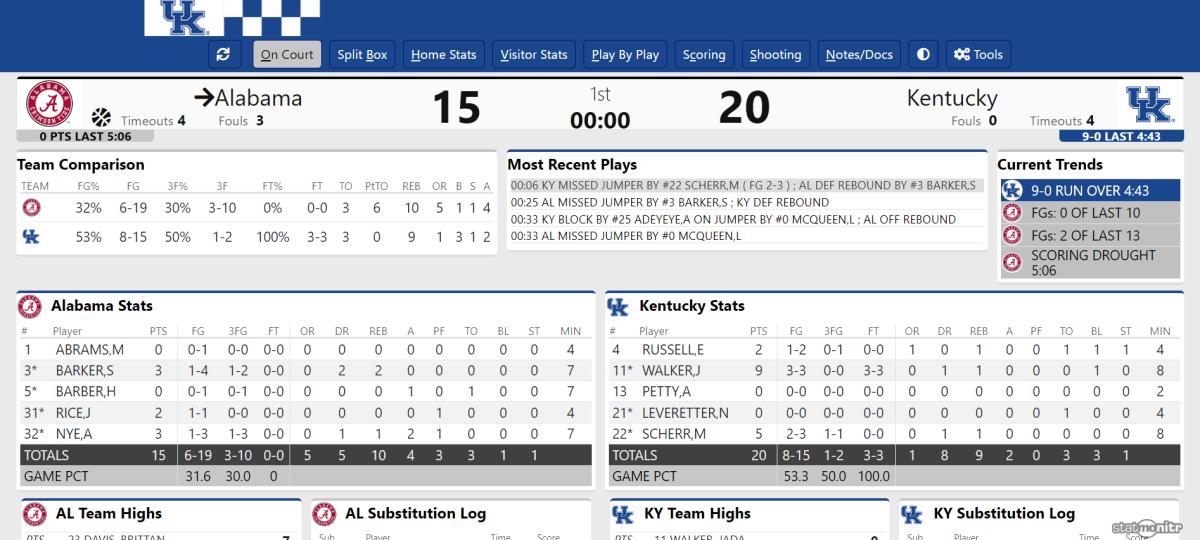Click the Kentucky UK logo in scoreboard

coord(1149,104)
